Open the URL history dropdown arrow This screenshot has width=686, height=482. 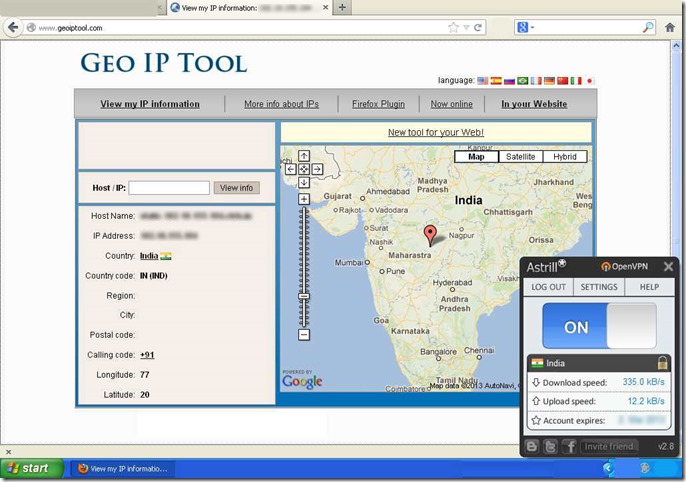pos(466,28)
